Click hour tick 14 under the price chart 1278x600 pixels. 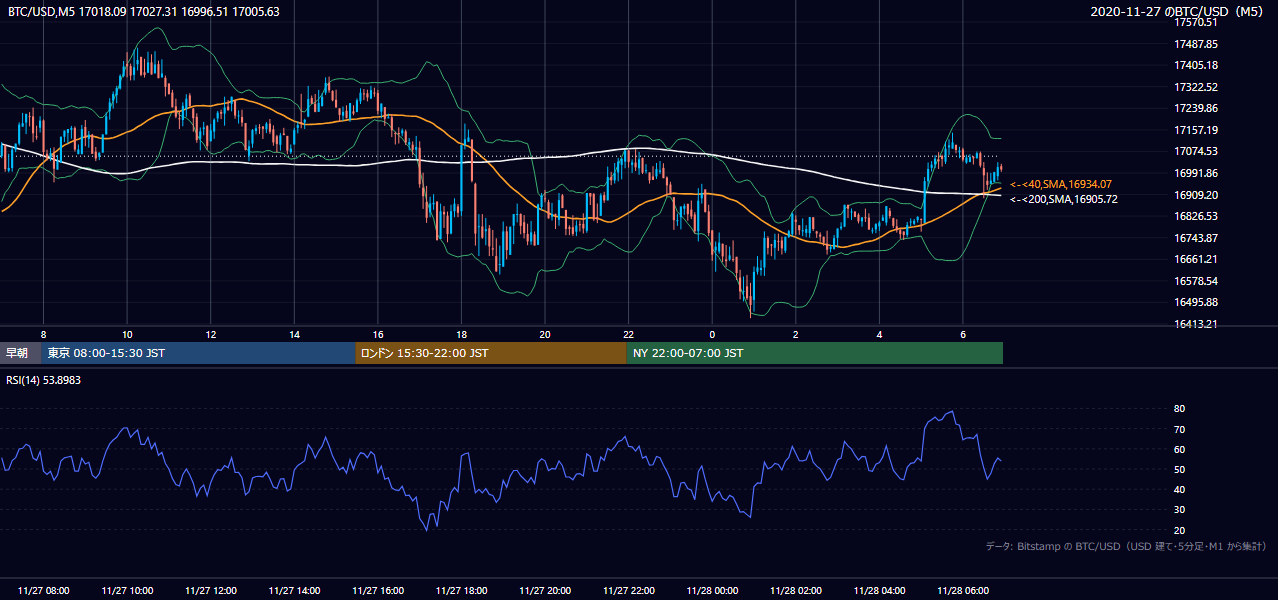[294, 334]
